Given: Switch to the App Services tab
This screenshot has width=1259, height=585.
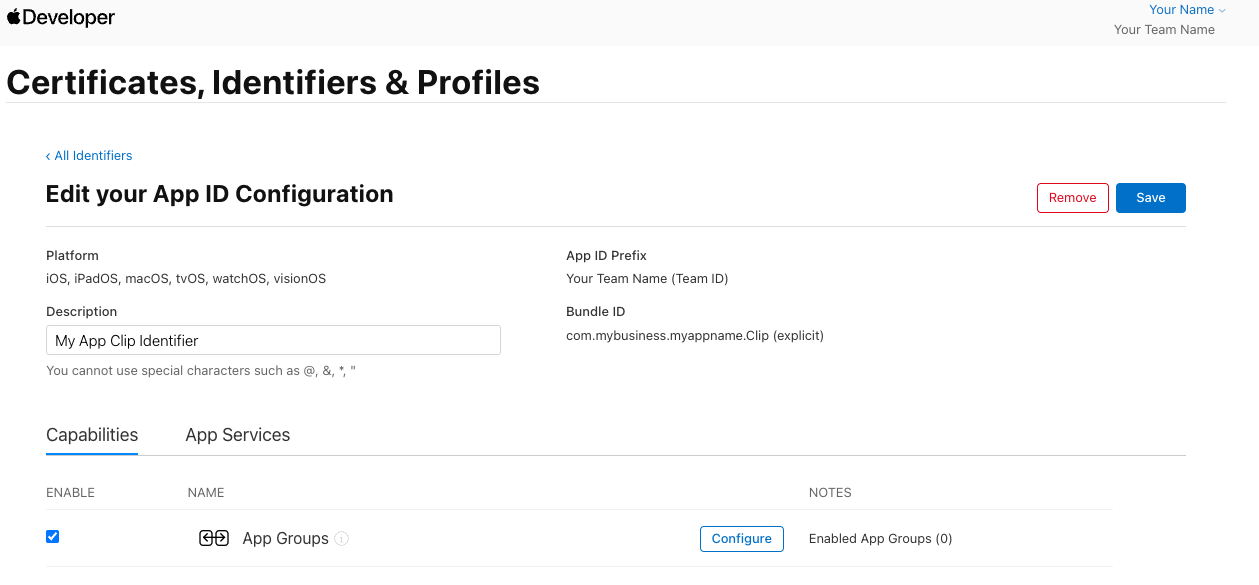Looking at the screenshot, I should [x=237, y=435].
